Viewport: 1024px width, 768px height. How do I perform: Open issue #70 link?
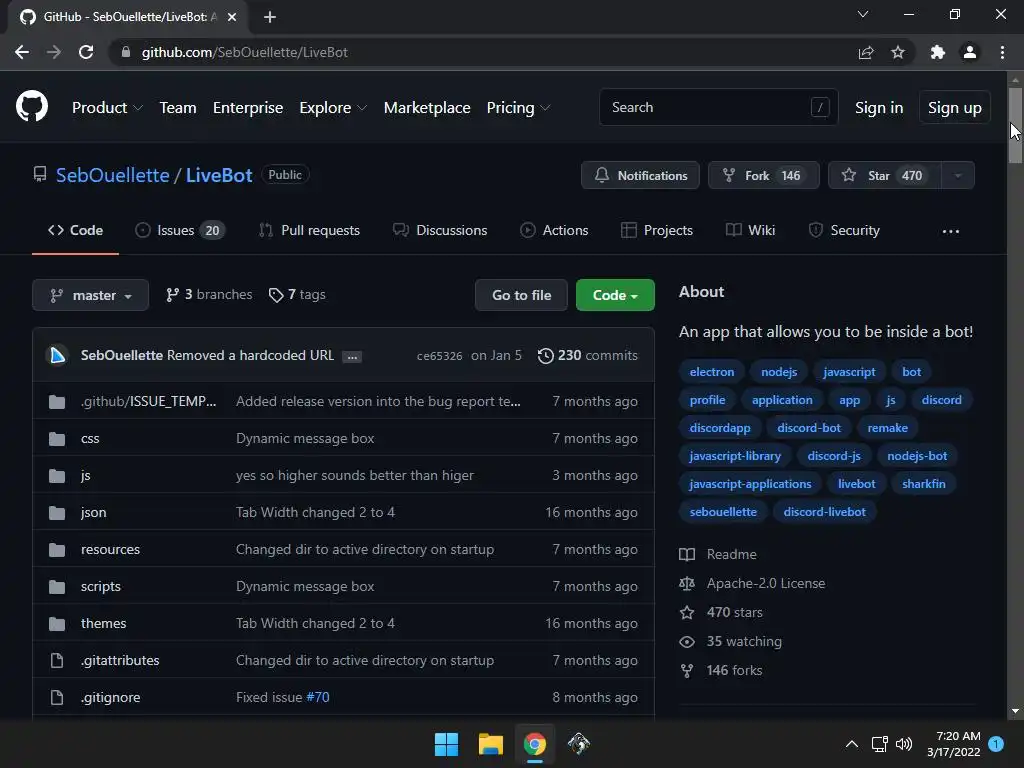(x=318, y=697)
